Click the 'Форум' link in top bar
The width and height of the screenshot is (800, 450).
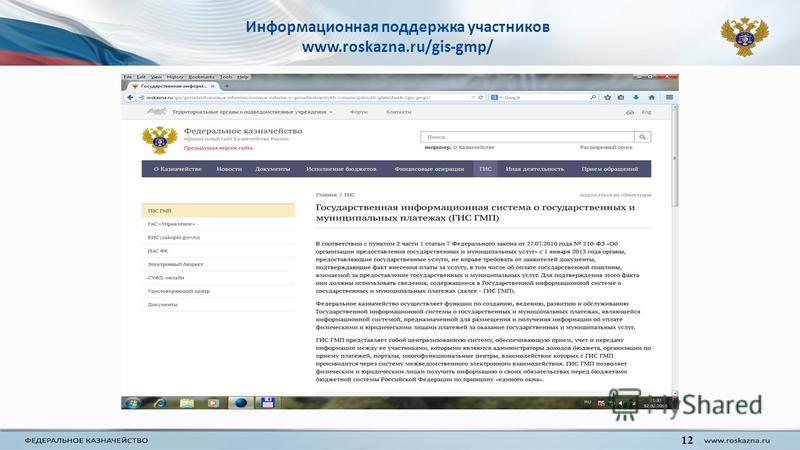359,112
